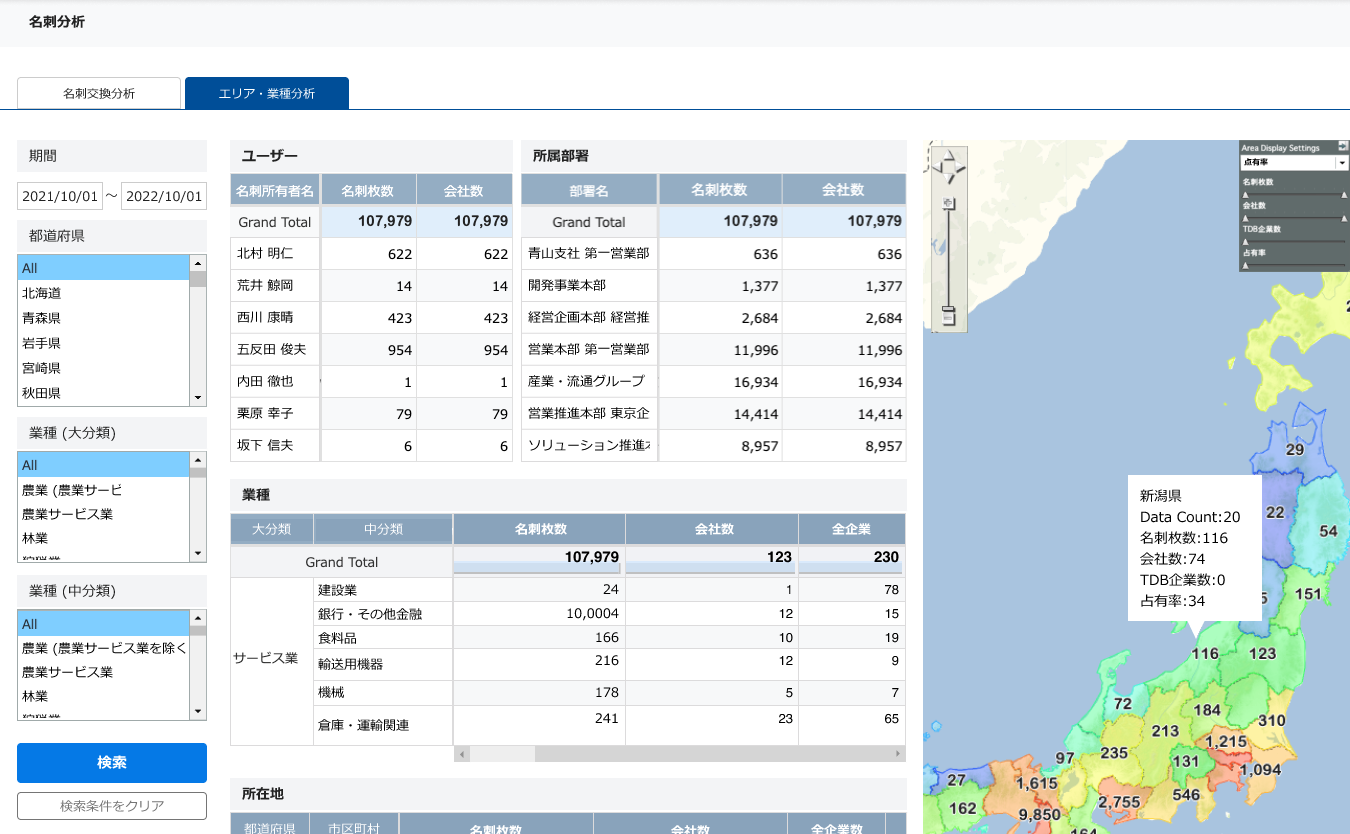Pan the map down with arrow
The image size is (1350, 834).
948,179
